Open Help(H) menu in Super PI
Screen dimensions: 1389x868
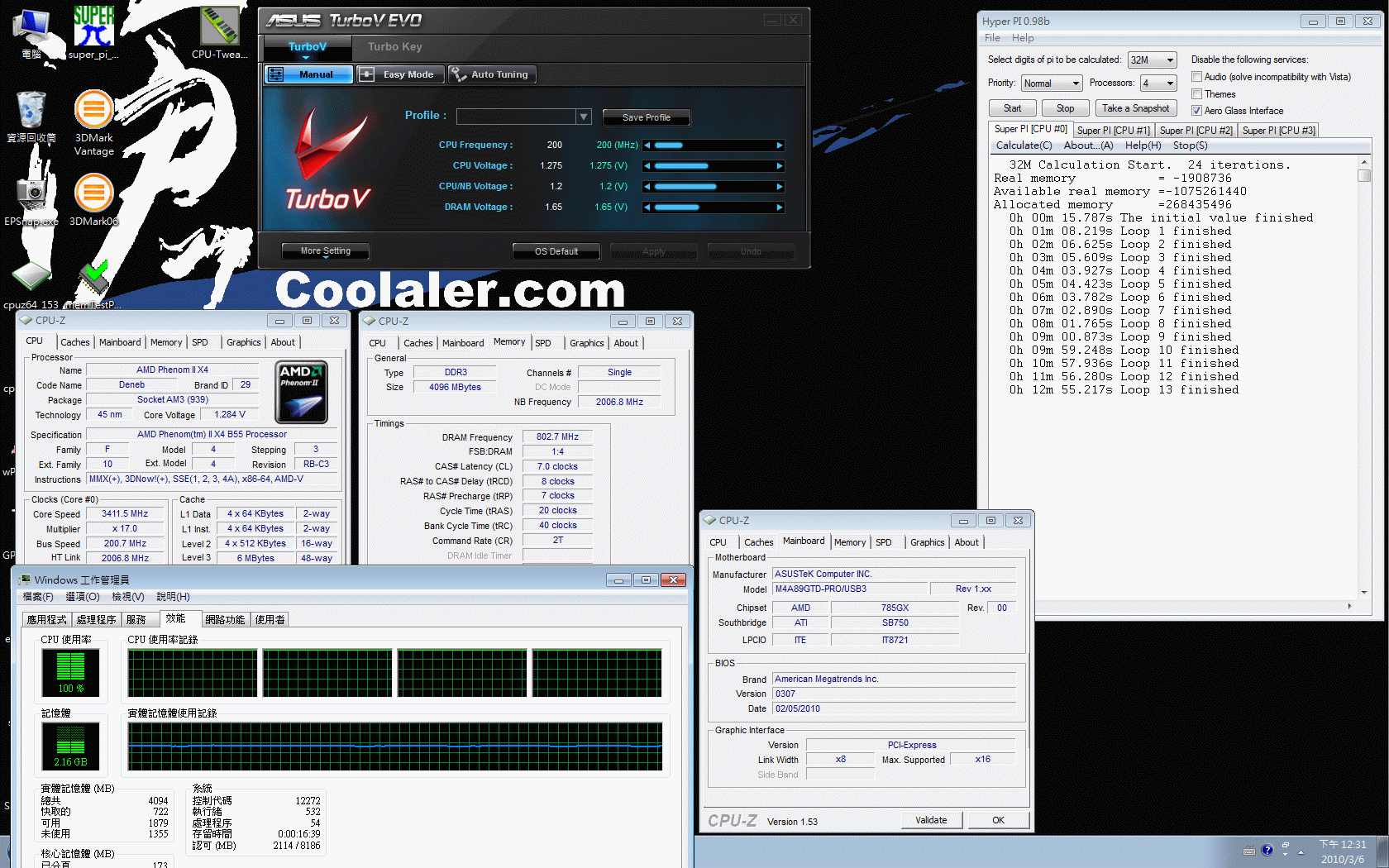pos(1143,145)
